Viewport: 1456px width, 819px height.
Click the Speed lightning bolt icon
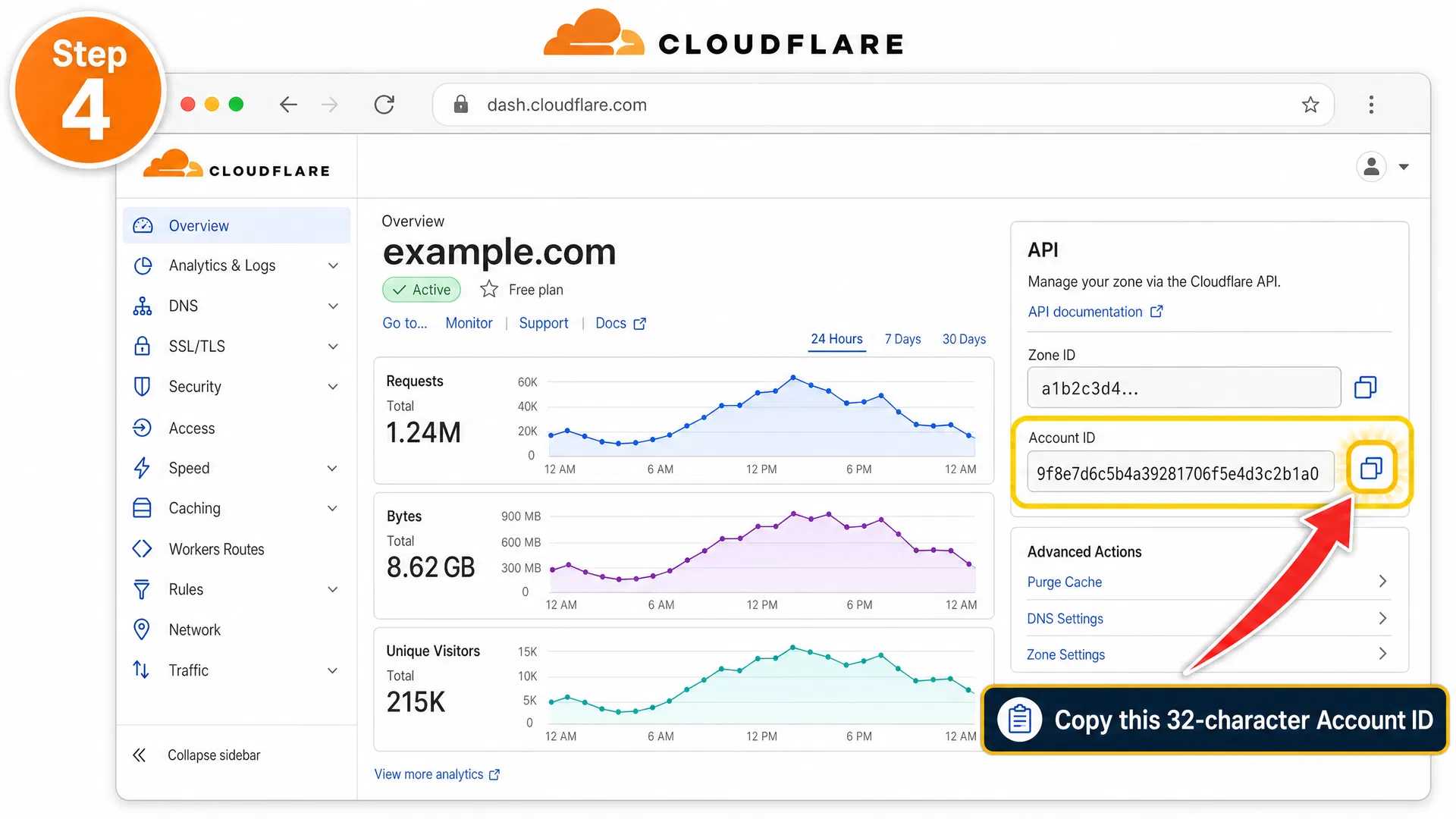coord(142,468)
